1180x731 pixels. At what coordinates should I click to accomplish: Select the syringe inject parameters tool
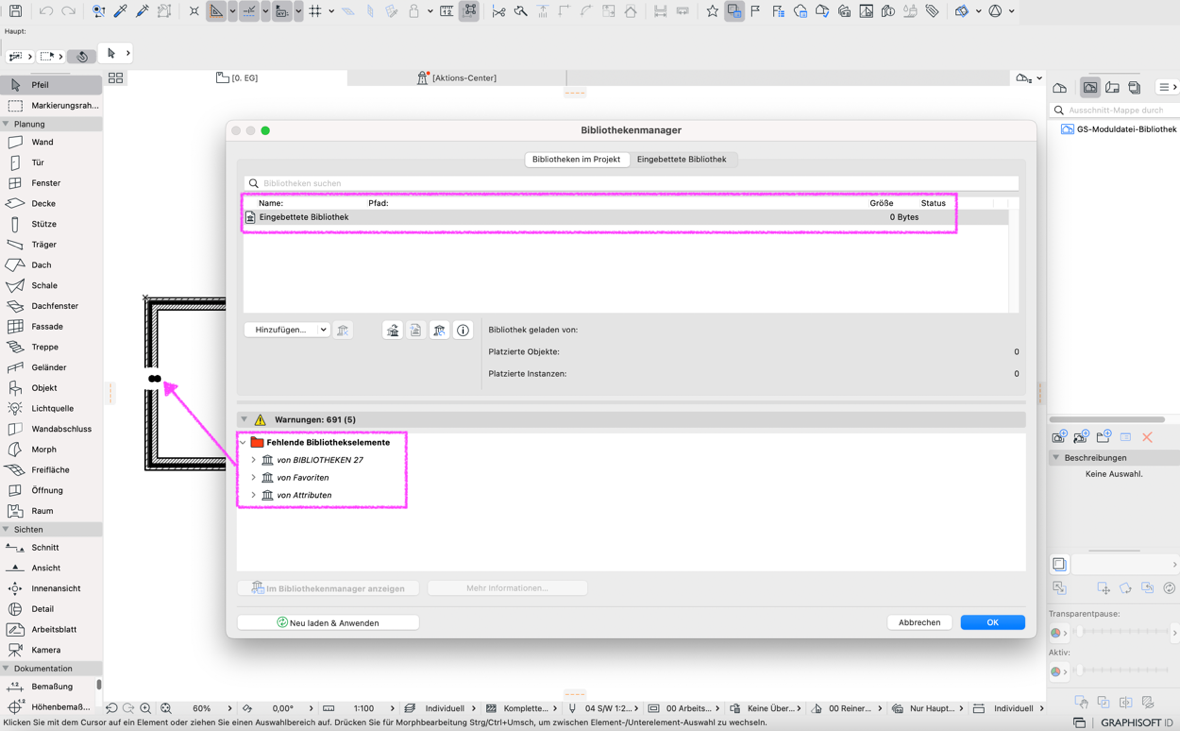(x=142, y=11)
